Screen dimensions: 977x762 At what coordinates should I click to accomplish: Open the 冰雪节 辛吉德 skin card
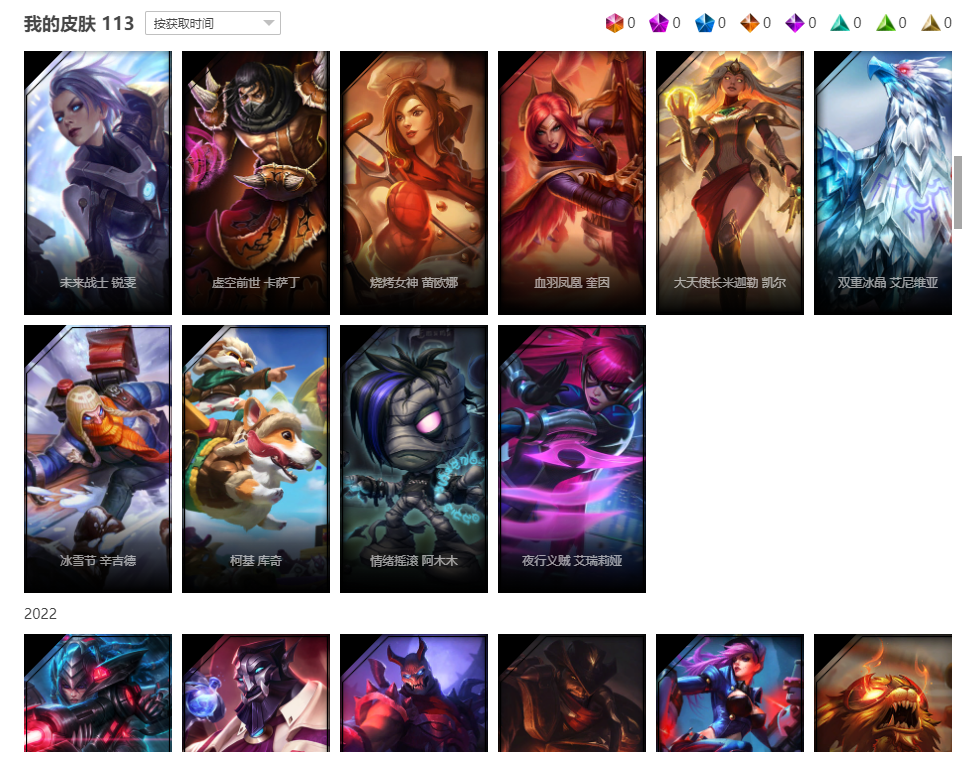click(98, 459)
